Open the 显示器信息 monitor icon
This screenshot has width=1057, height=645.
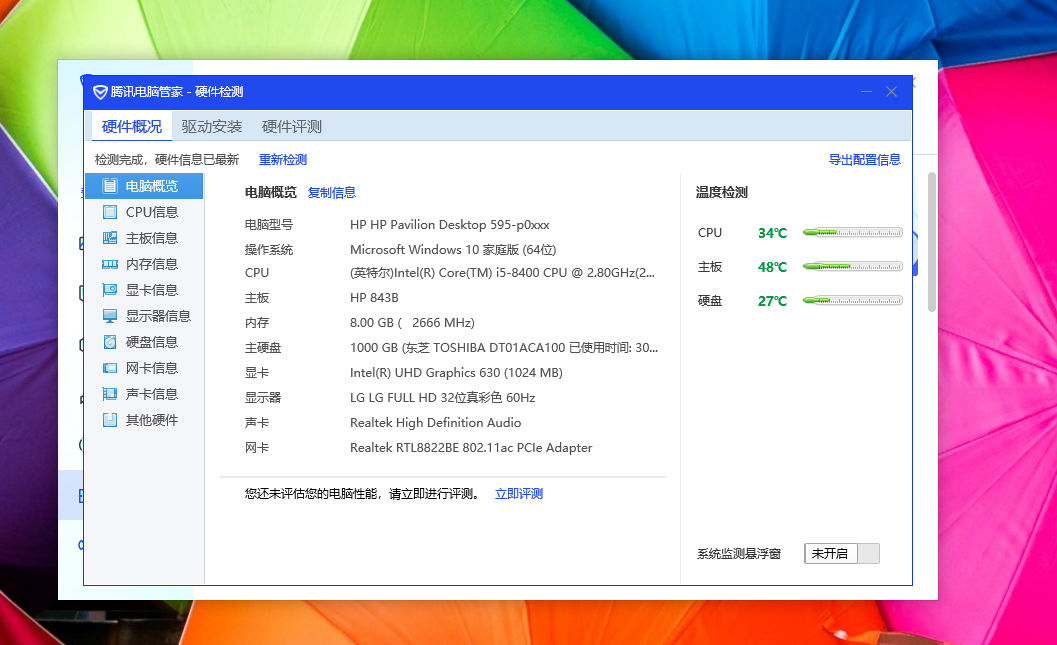[x=109, y=316]
